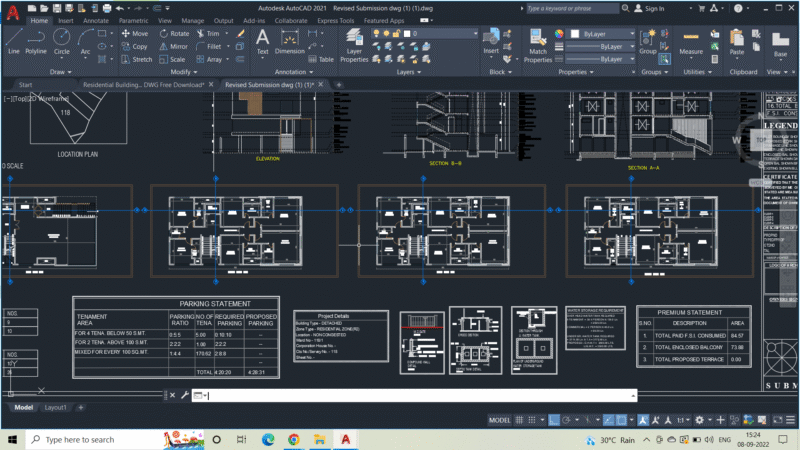
Task: Open Google Chrome from the taskbar
Action: (293, 439)
